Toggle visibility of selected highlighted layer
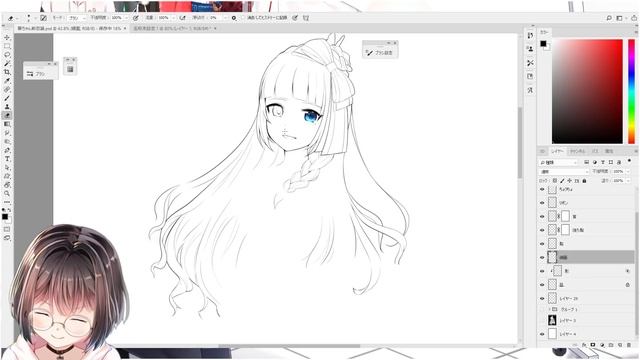The height and width of the screenshot is (360, 640). click(x=542, y=258)
